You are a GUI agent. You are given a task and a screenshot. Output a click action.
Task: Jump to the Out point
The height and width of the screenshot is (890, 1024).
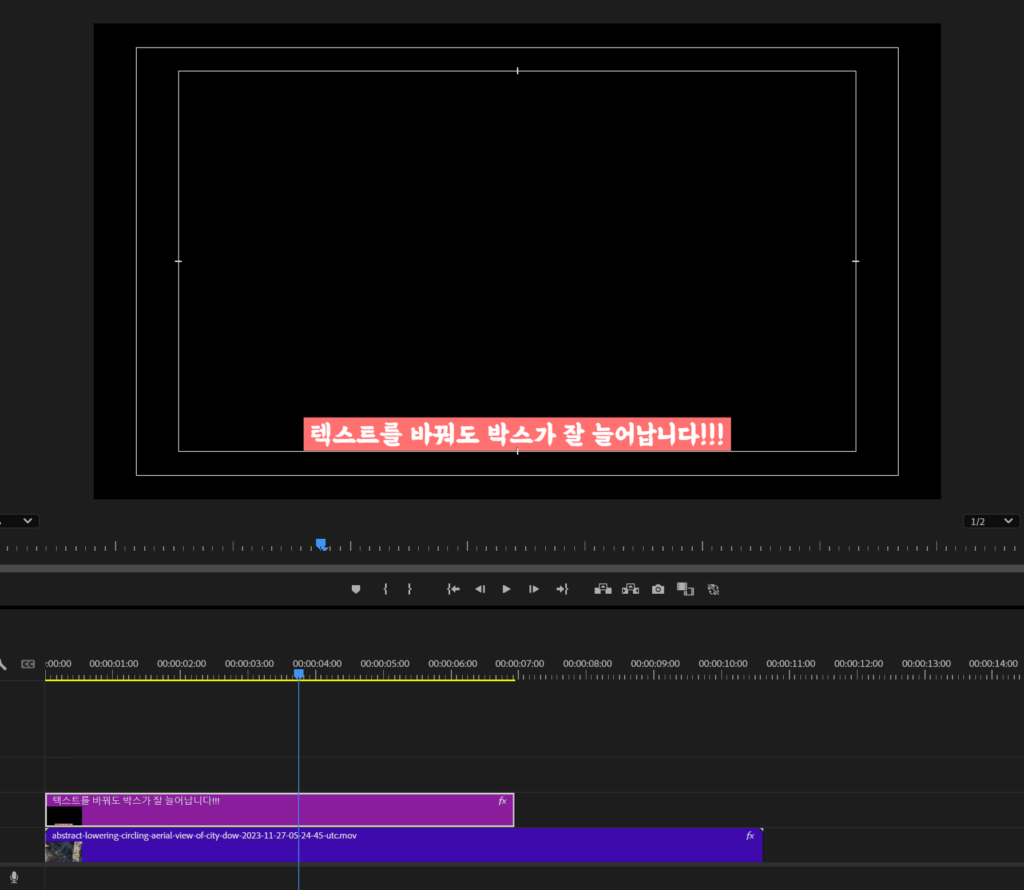point(561,589)
